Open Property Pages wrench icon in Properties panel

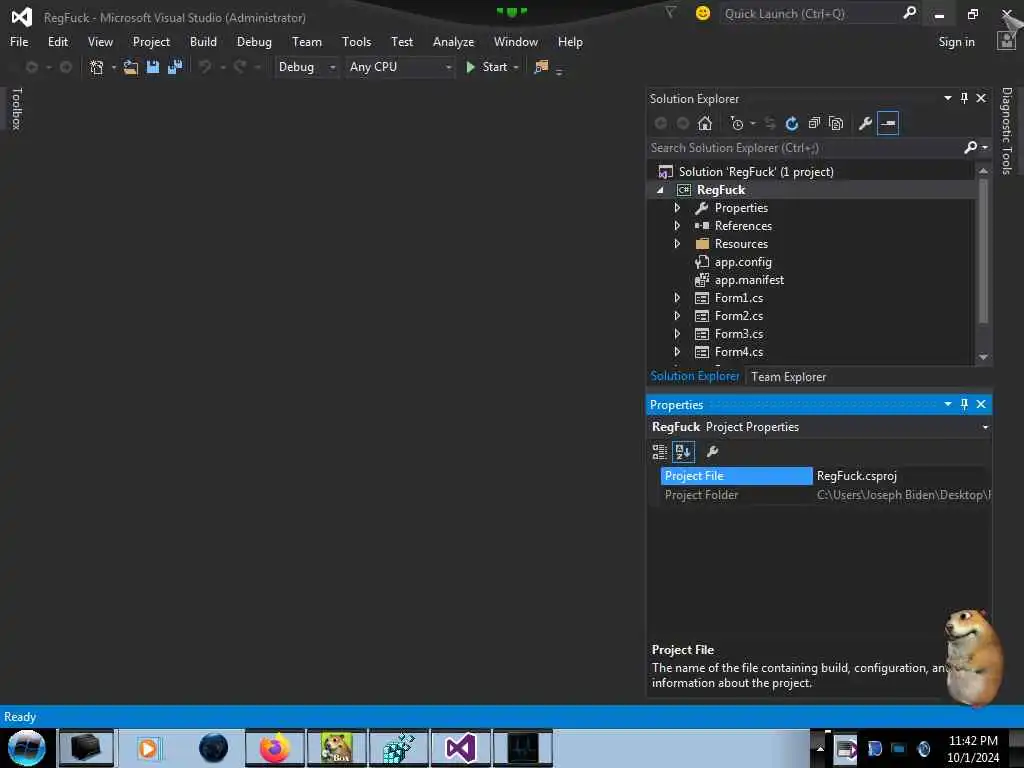click(713, 452)
